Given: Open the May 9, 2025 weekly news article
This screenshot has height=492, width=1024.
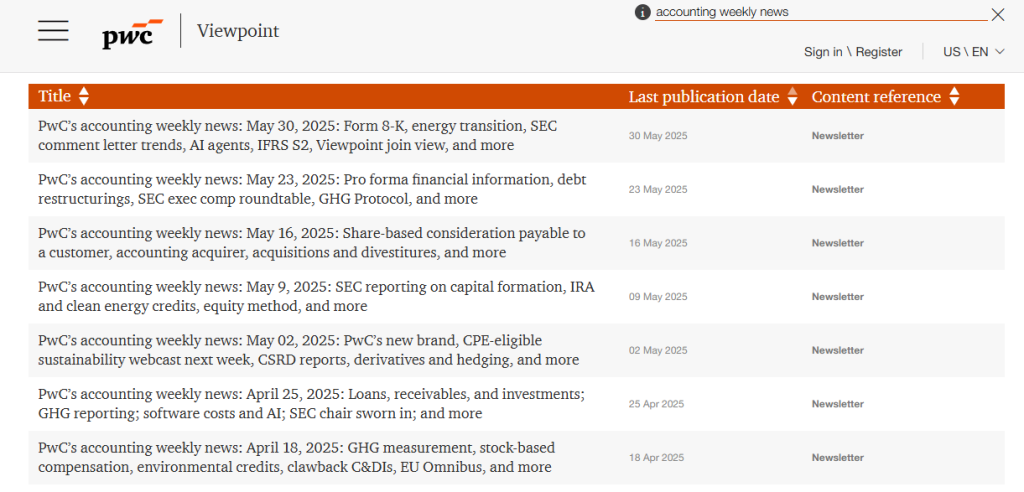Looking at the screenshot, I should pos(316,296).
